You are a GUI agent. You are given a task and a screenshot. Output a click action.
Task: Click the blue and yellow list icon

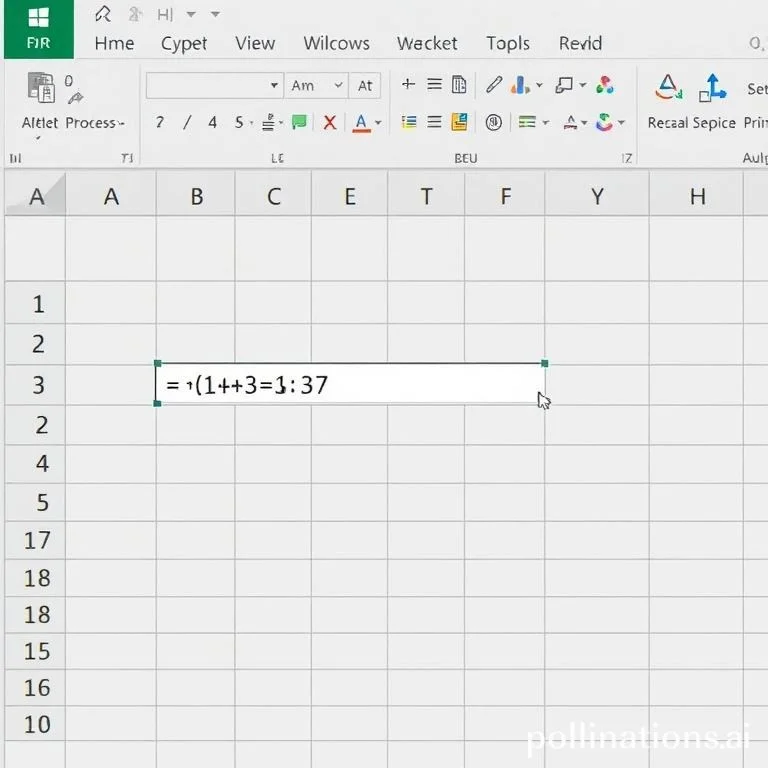coord(409,121)
